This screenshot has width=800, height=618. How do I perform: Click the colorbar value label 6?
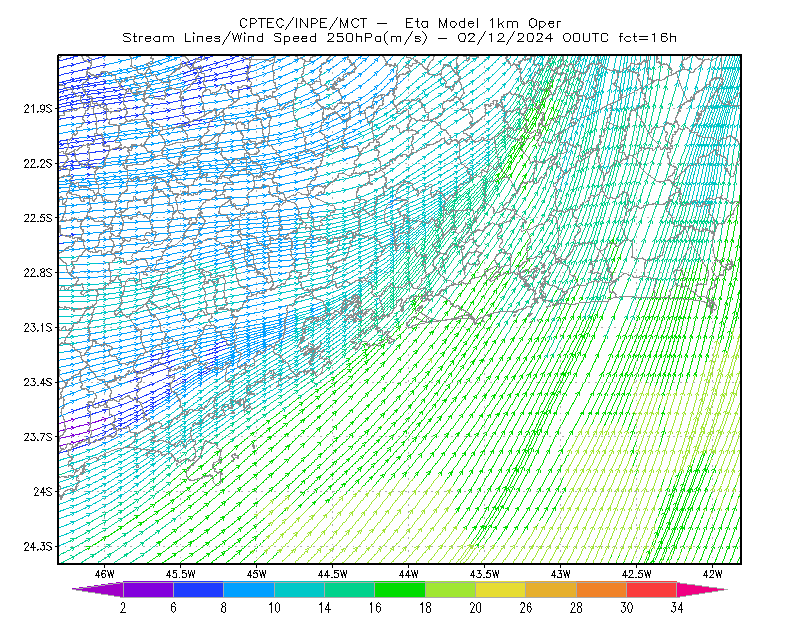pos(173,608)
